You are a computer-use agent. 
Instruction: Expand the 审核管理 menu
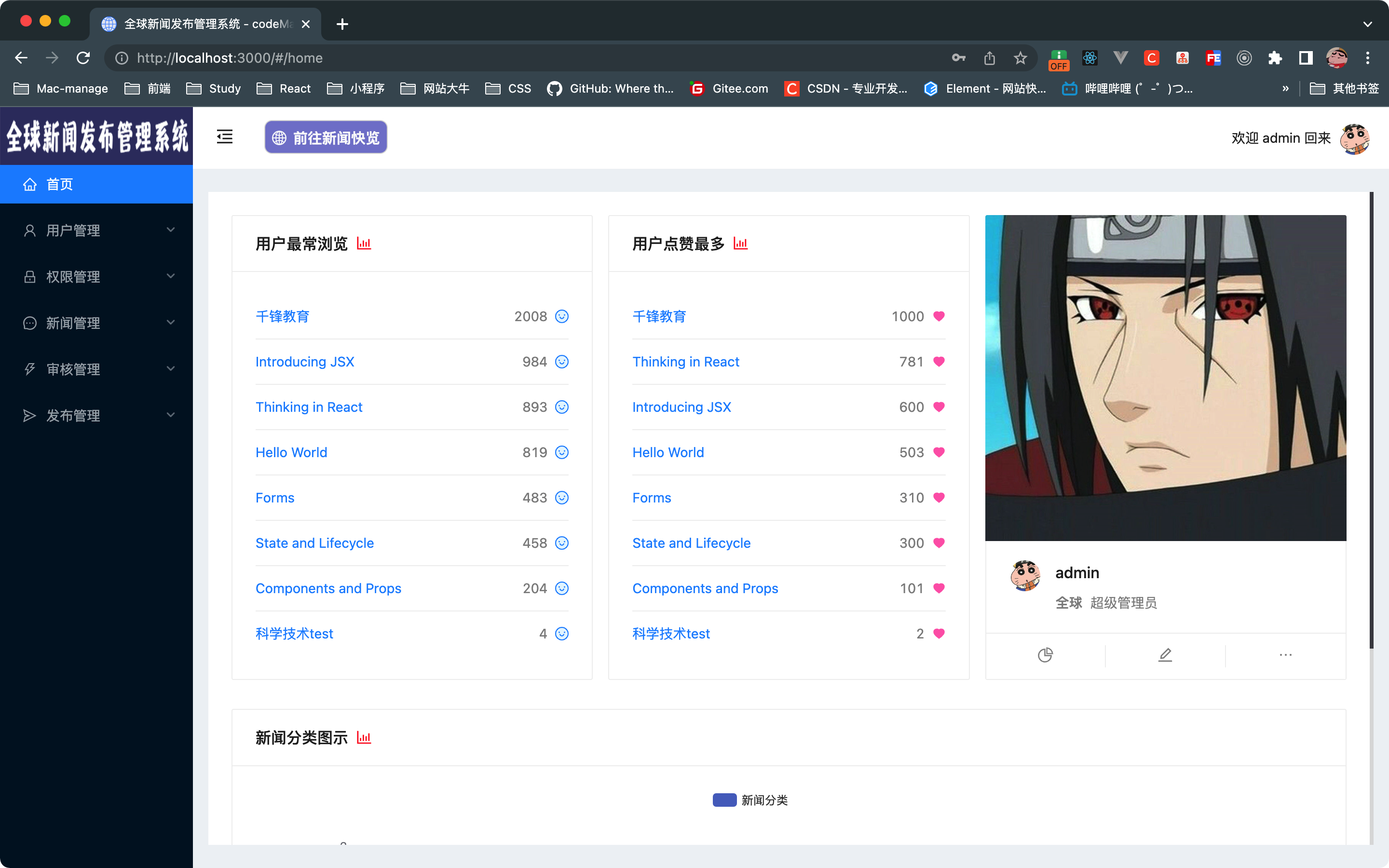[x=96, y=369]
